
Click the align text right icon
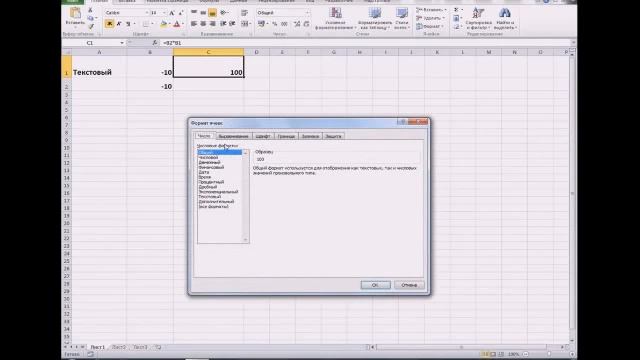(212, 24)
